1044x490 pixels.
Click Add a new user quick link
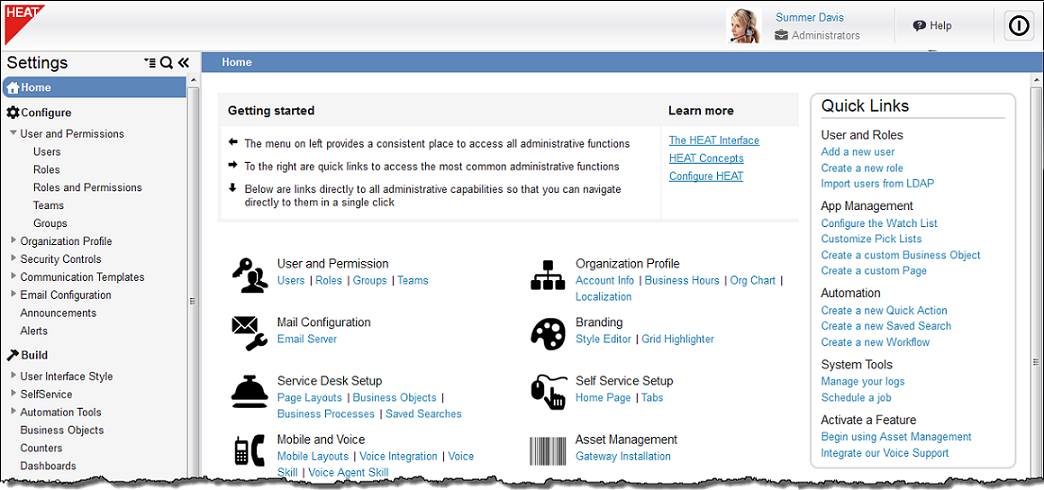click(858, 152)
